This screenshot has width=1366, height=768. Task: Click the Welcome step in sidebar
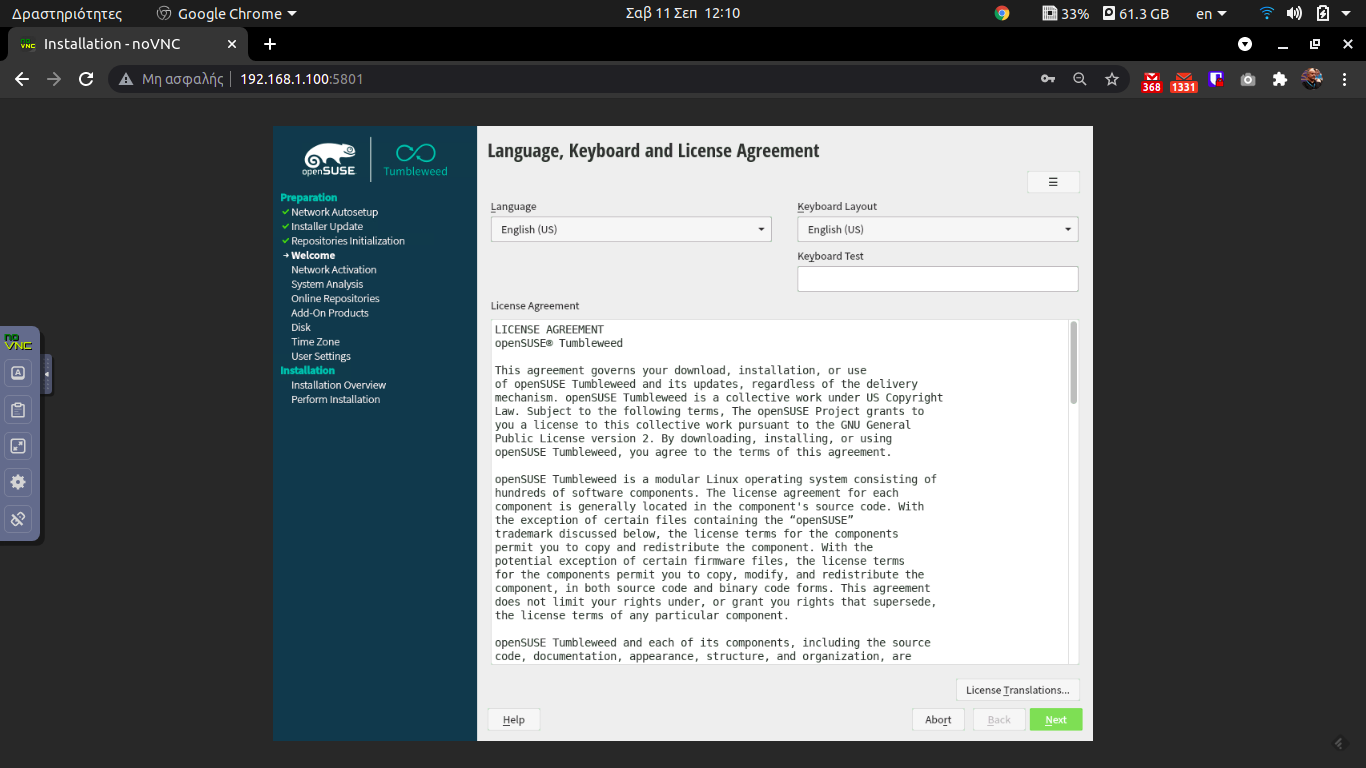point(313,256)
